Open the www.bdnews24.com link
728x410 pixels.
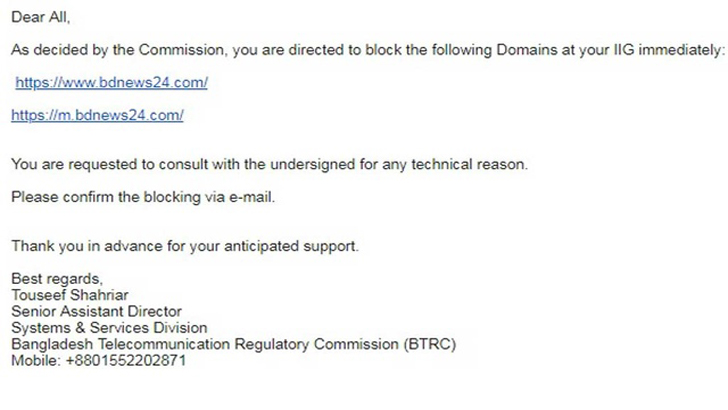(111, 82)
